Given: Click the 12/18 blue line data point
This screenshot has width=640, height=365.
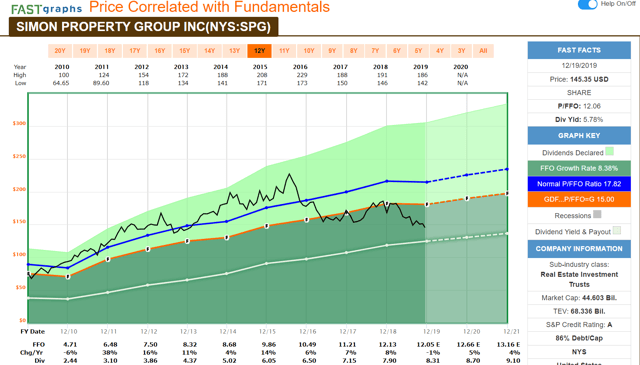Looking at the screenshot, I should click(x=387, y=181).
